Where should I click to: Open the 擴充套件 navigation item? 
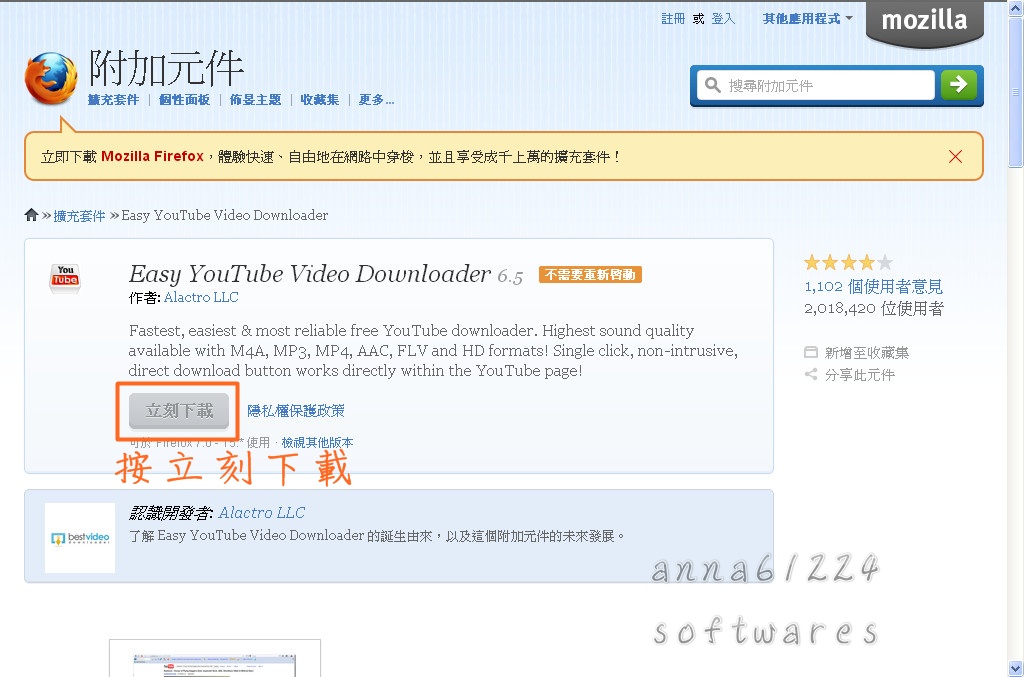coord(114,100)
